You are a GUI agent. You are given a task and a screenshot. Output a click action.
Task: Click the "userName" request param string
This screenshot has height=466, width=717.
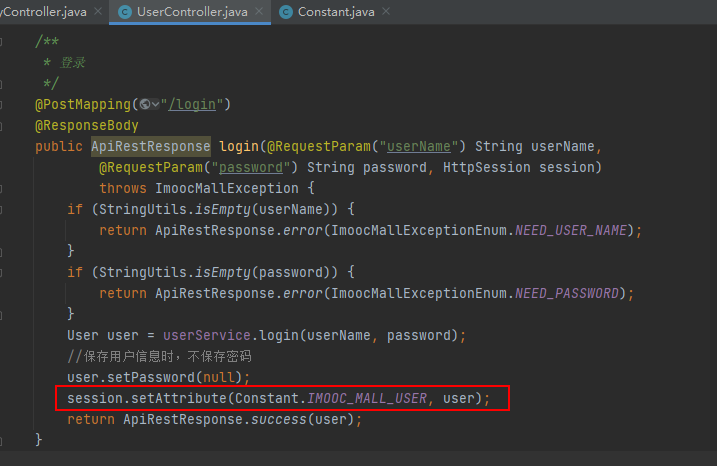click(419, 146)
